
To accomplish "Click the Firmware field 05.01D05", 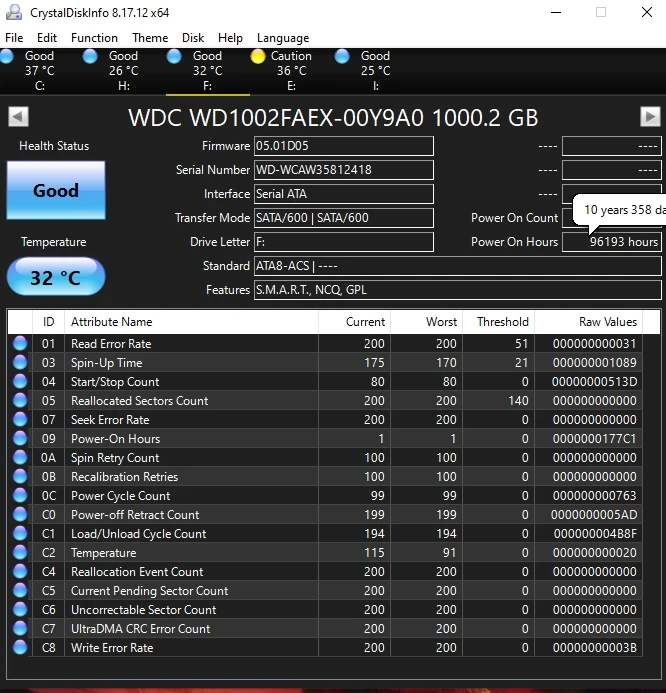I will (x=344, y=146).
